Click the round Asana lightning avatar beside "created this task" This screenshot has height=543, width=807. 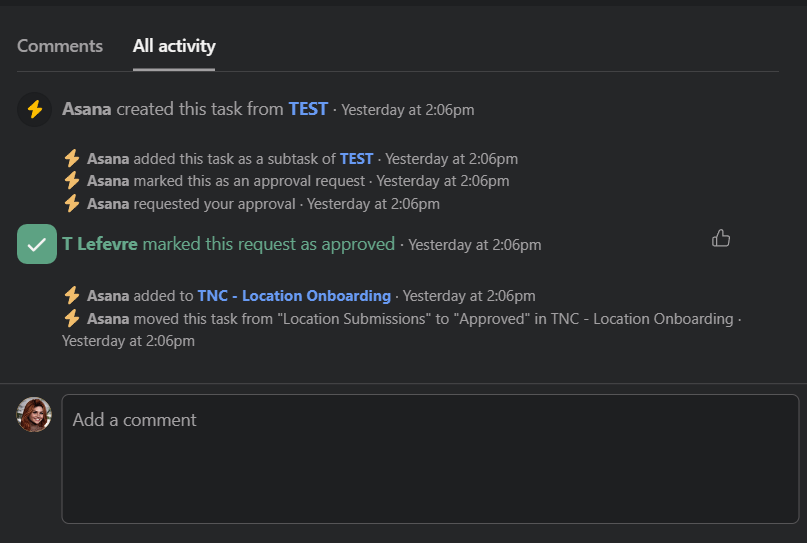[x=35, y=109]
